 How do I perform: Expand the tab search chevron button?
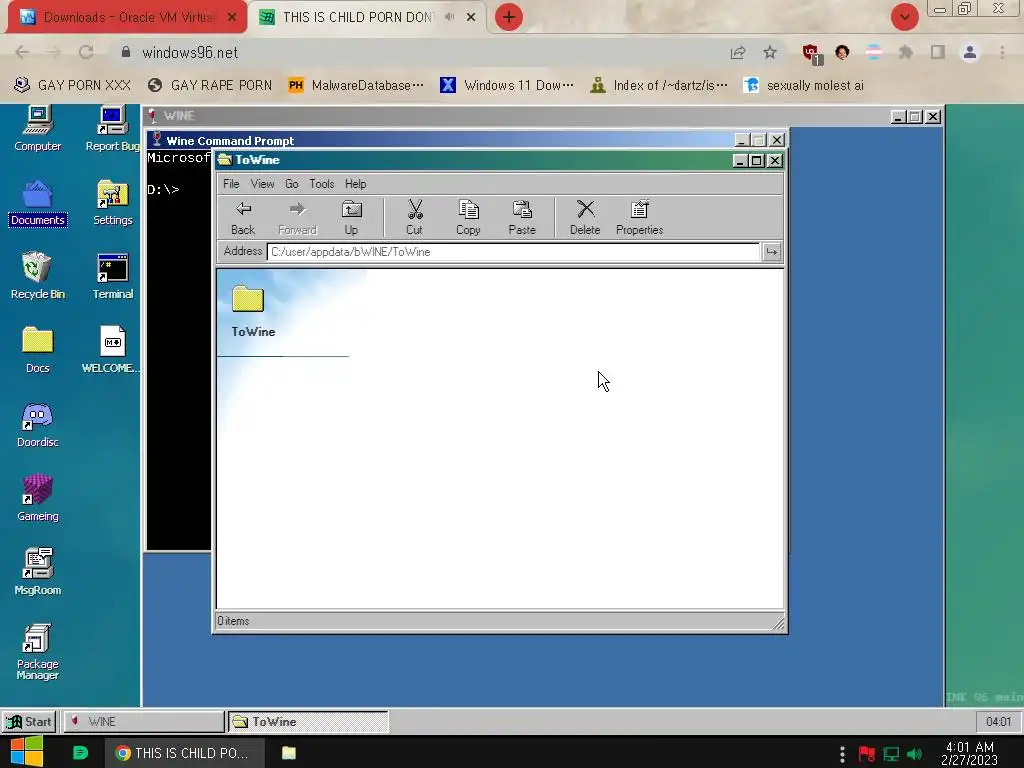[905, 18]
